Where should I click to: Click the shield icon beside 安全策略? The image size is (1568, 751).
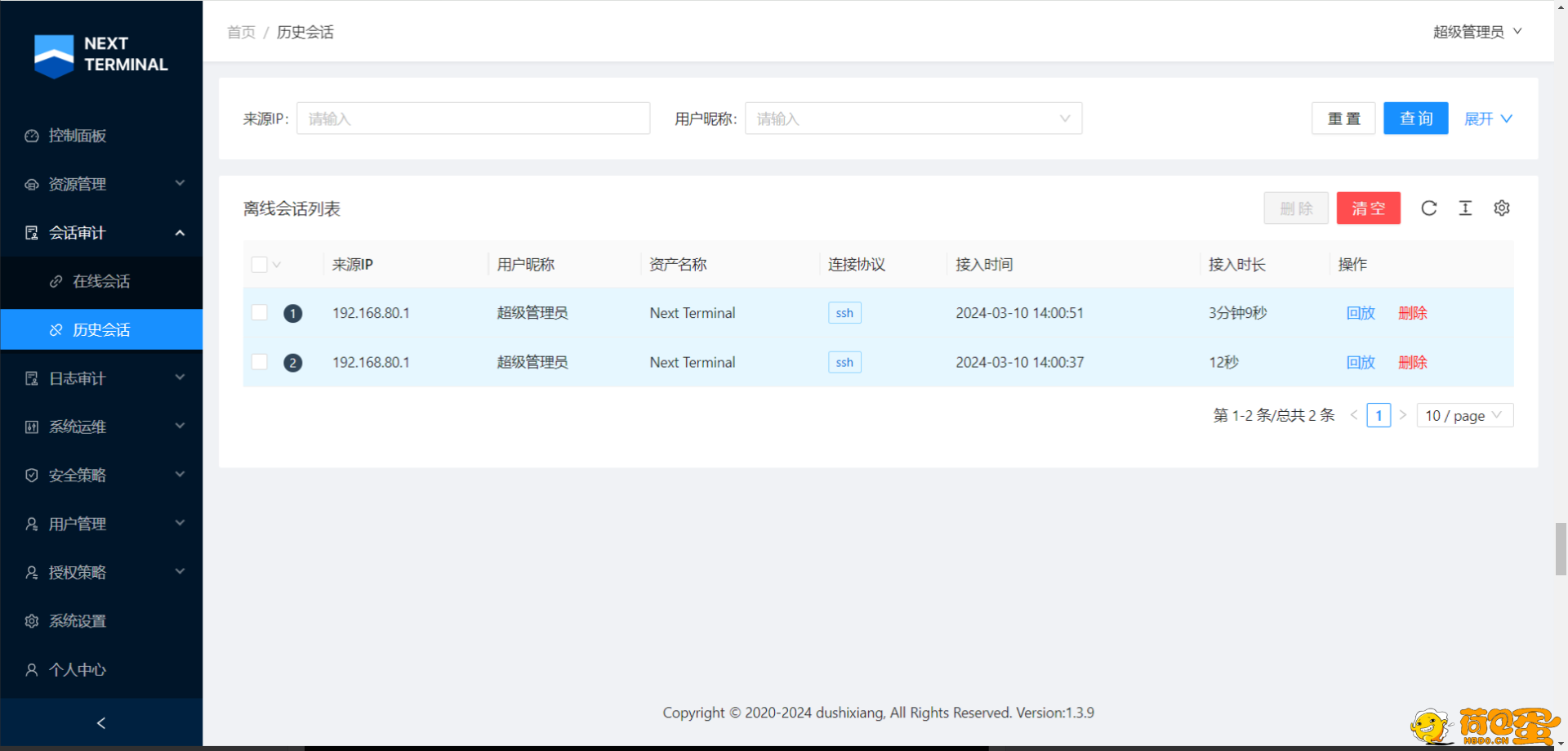point(32,476)
